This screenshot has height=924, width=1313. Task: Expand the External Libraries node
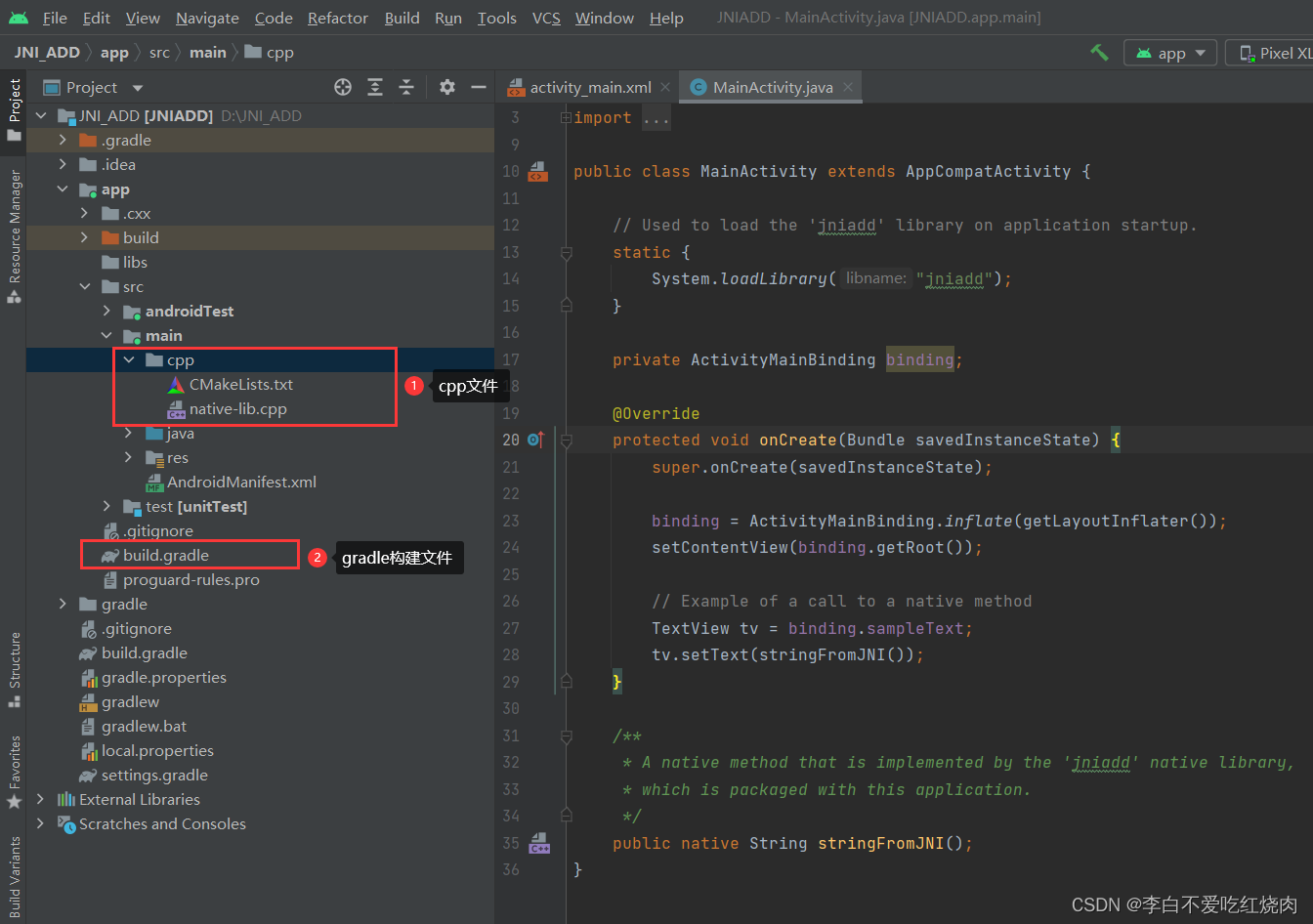coord(40,799)
